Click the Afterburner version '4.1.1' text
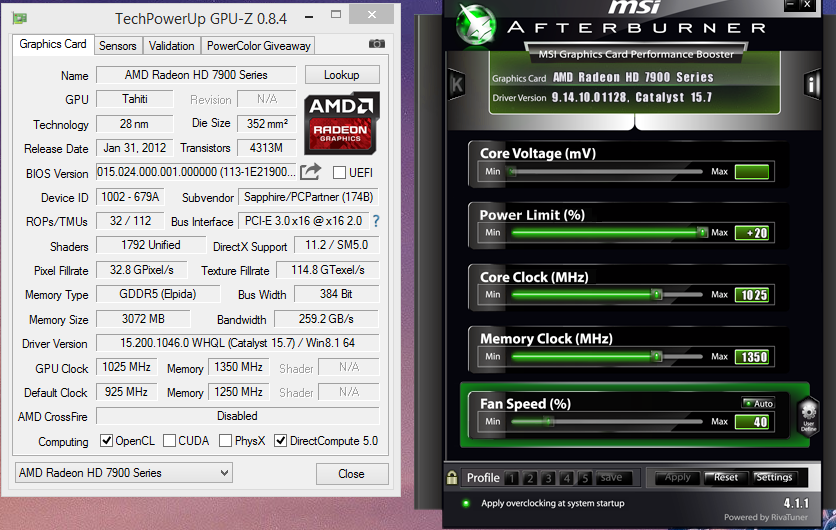The width and height of the screenshot is (836, 530). coord(796,503)
